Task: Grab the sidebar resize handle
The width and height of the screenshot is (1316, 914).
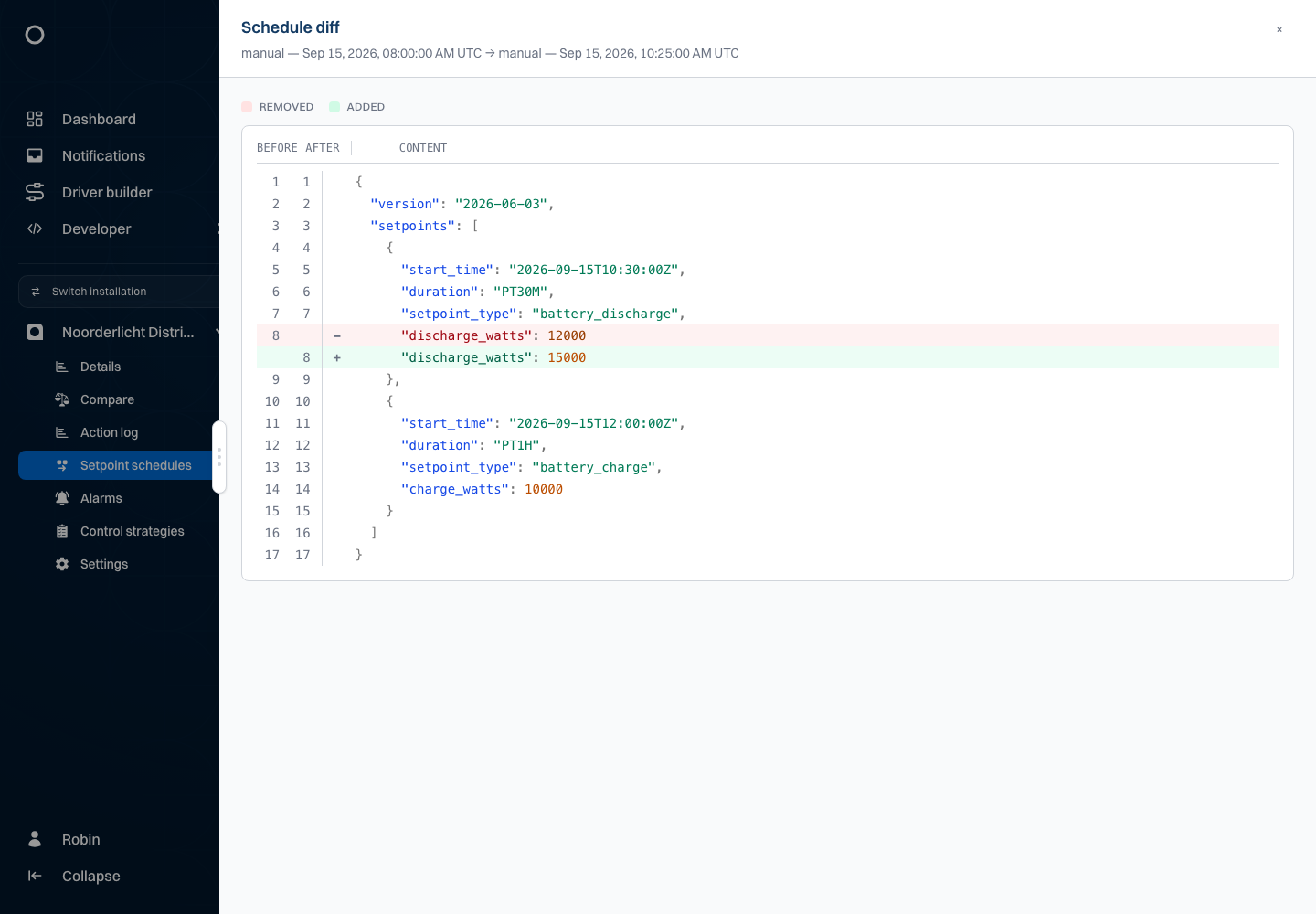Action: tap(219, 457)
